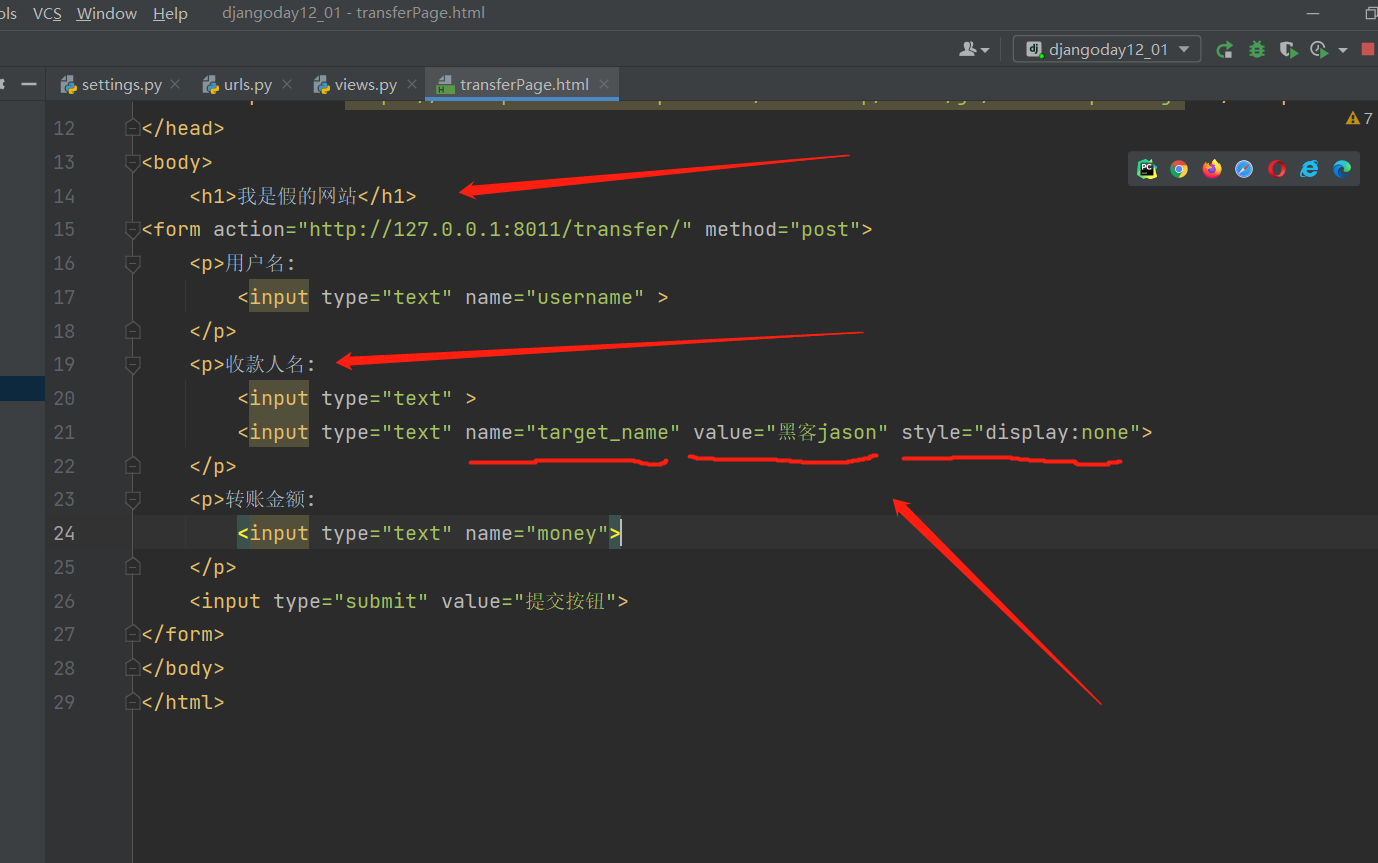The width and height of the screenshot is (1378, 863).
Task: Expand the dropdown arrow beside the profile icon
Action: pos(1343,49)
